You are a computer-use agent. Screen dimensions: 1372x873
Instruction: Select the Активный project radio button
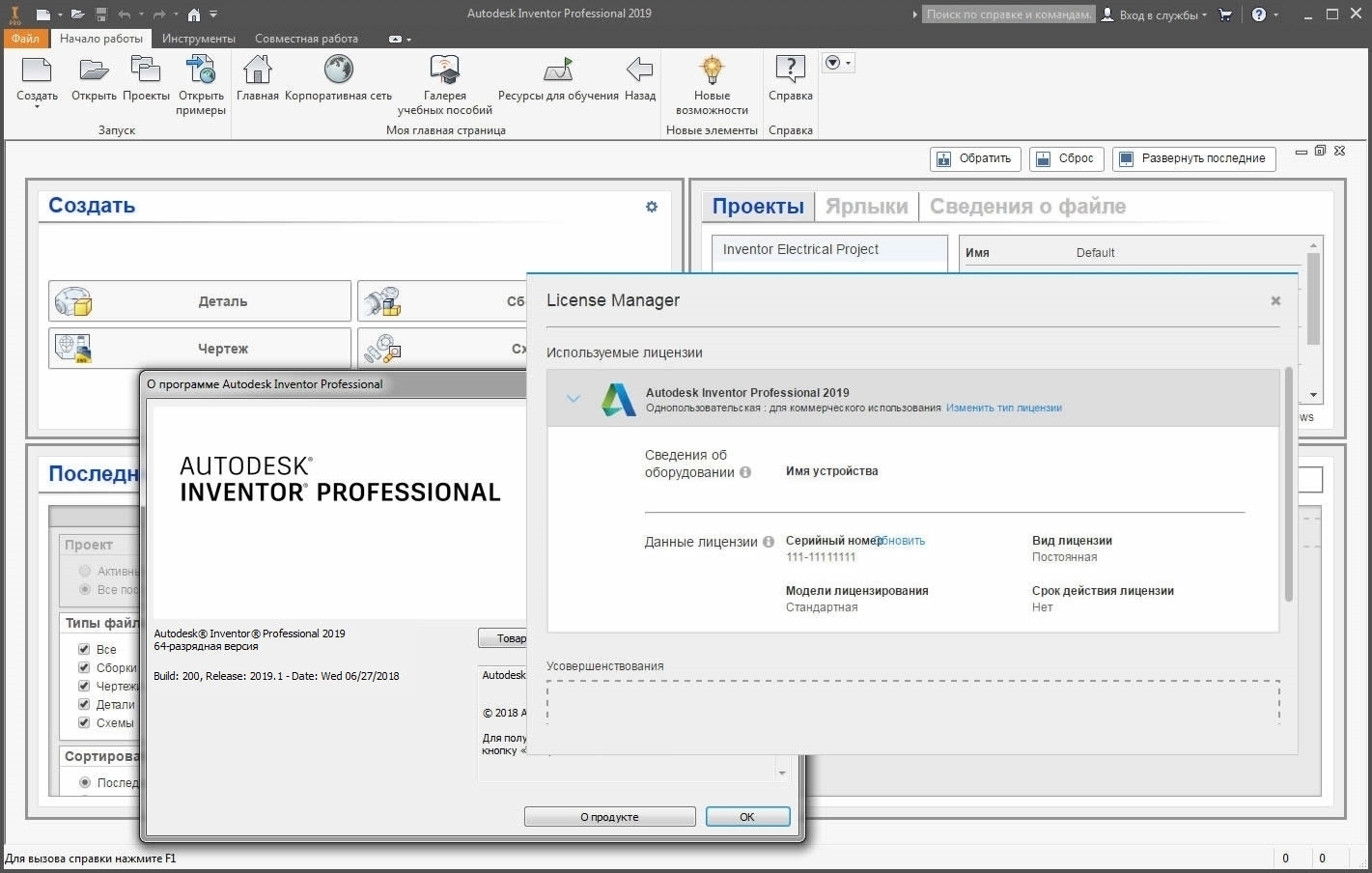pyautogui.click(x=85, y=571)
